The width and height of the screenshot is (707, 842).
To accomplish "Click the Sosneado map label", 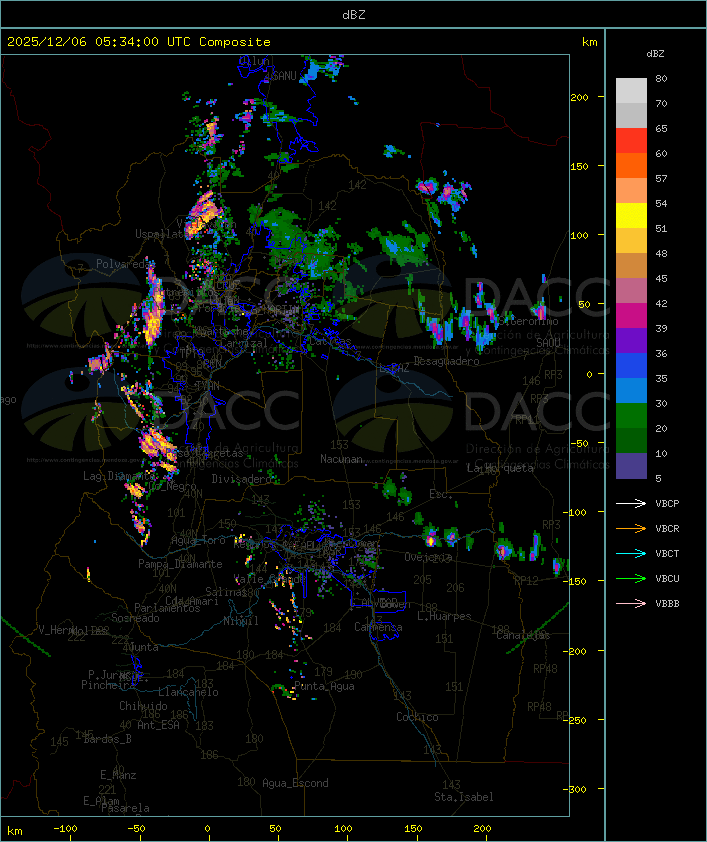I will (x=135, y=618).
